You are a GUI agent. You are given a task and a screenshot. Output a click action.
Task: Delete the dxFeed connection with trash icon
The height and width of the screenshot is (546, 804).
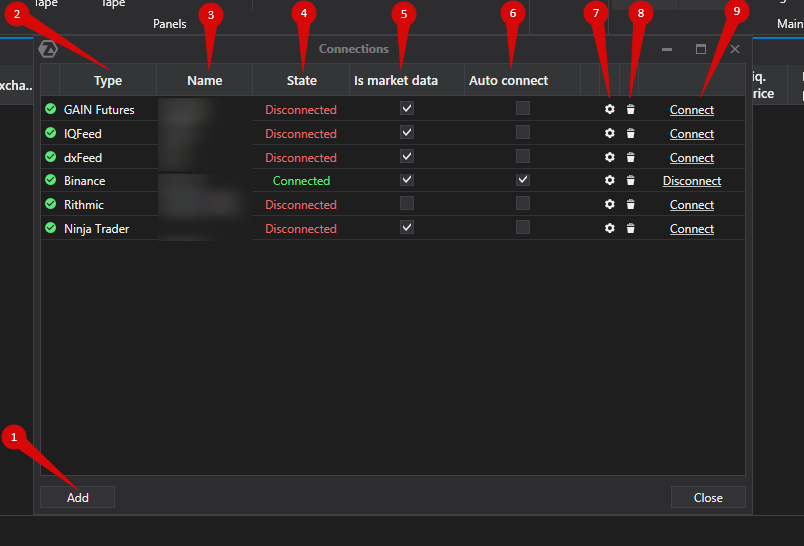[x=630, y=157]
